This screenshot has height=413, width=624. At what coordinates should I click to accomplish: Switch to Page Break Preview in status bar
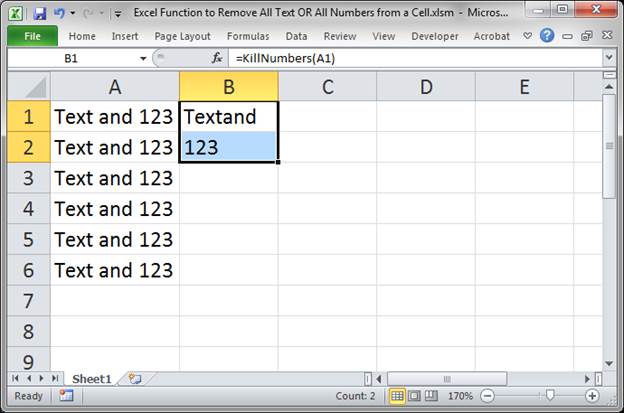434,396
